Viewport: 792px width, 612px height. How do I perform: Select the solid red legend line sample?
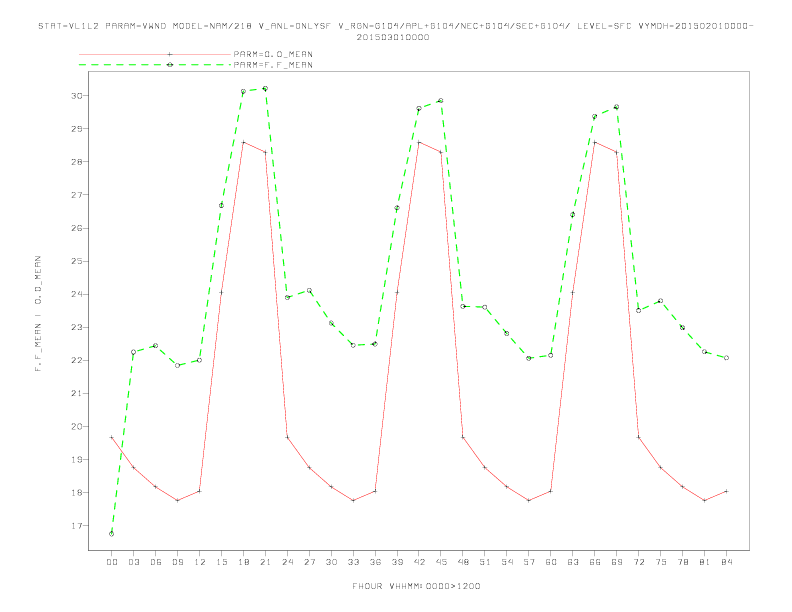click(155, 54)
